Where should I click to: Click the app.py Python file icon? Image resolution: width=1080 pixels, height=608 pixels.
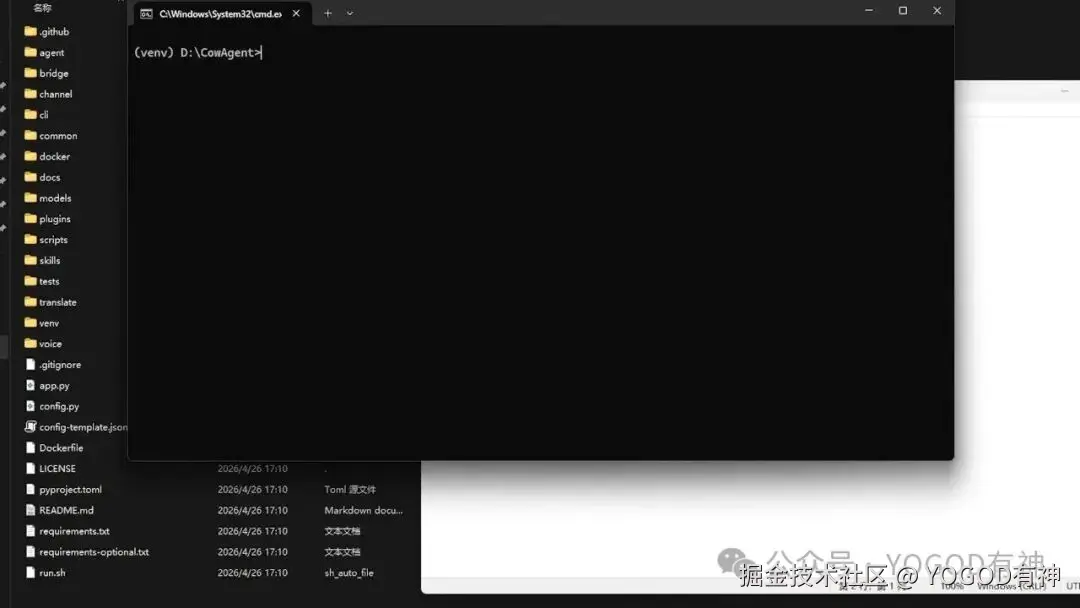(30, 386)
